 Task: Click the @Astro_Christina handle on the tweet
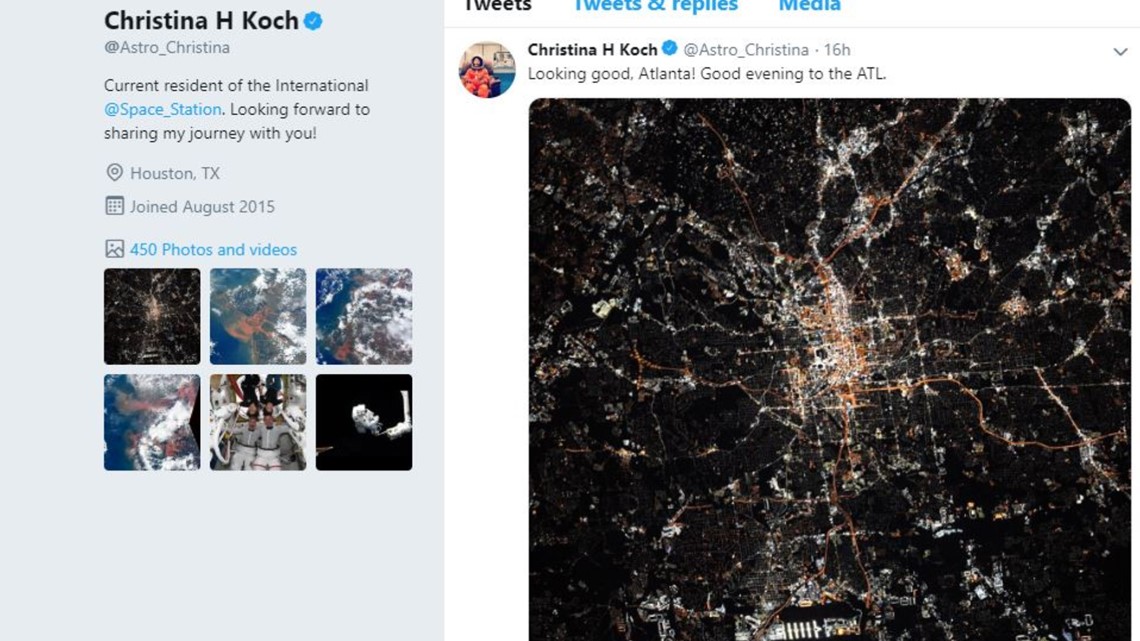tap(745, 48)
